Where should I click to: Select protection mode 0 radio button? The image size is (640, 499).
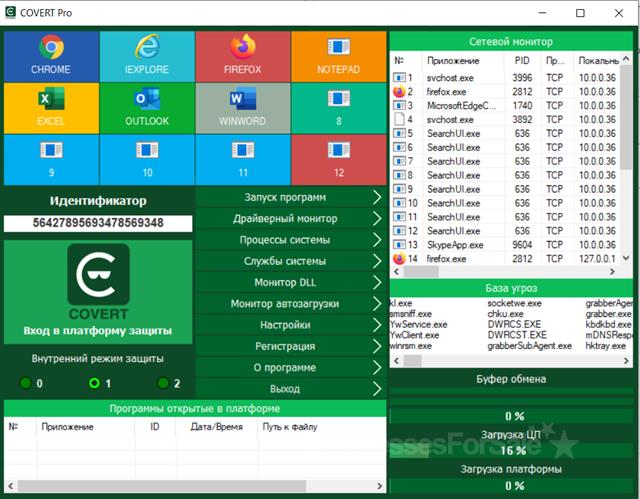pos(26,383)
